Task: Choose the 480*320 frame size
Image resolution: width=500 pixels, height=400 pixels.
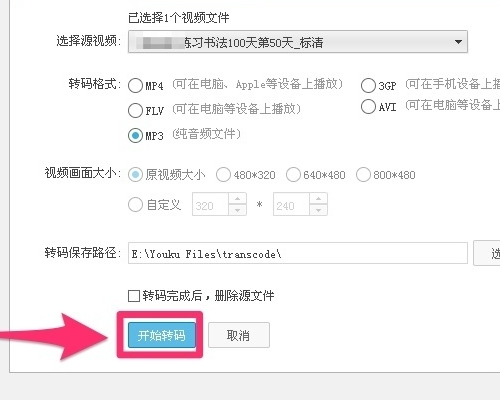Action: [x=223, y=175]
